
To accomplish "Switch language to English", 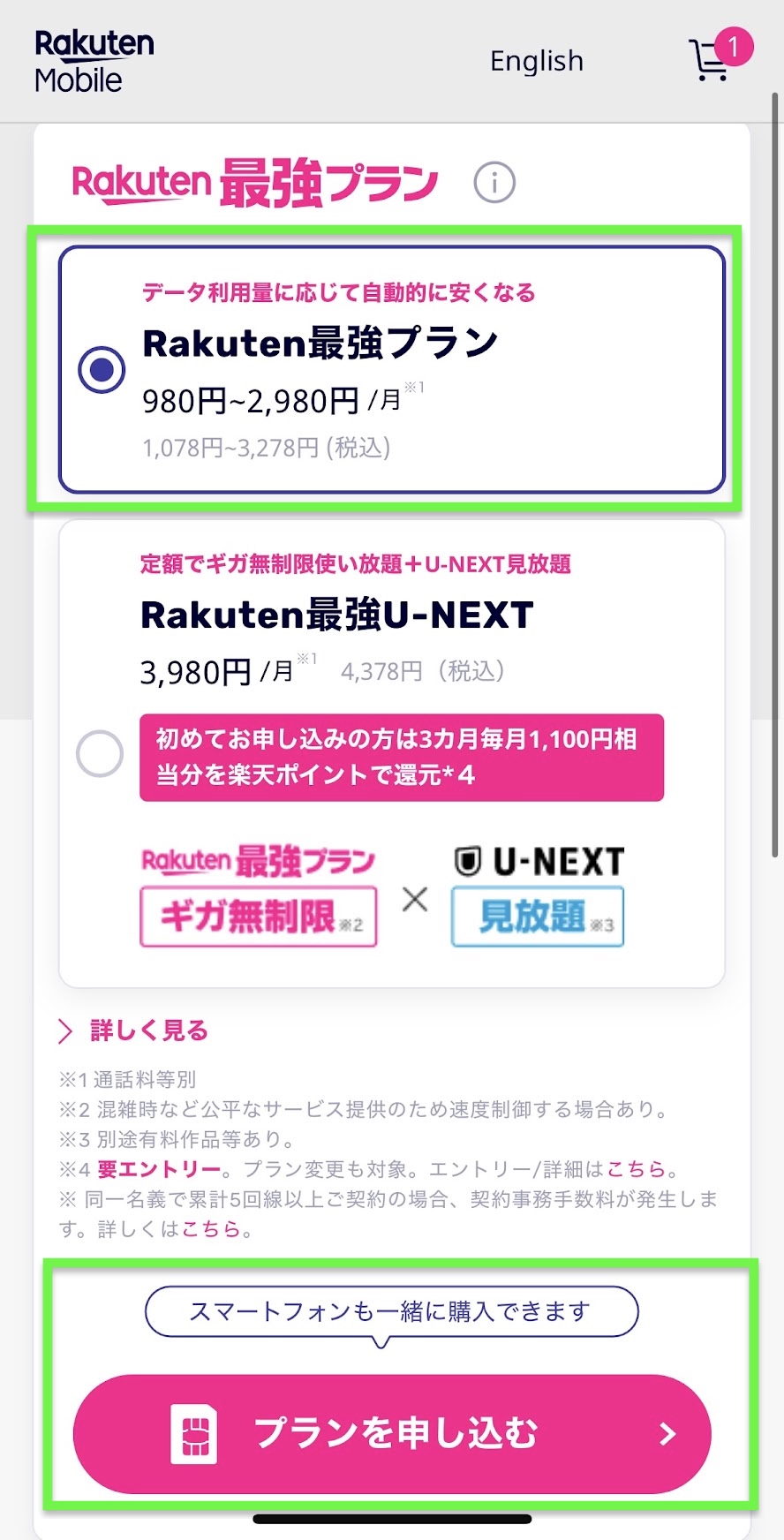I will [536, 61].
